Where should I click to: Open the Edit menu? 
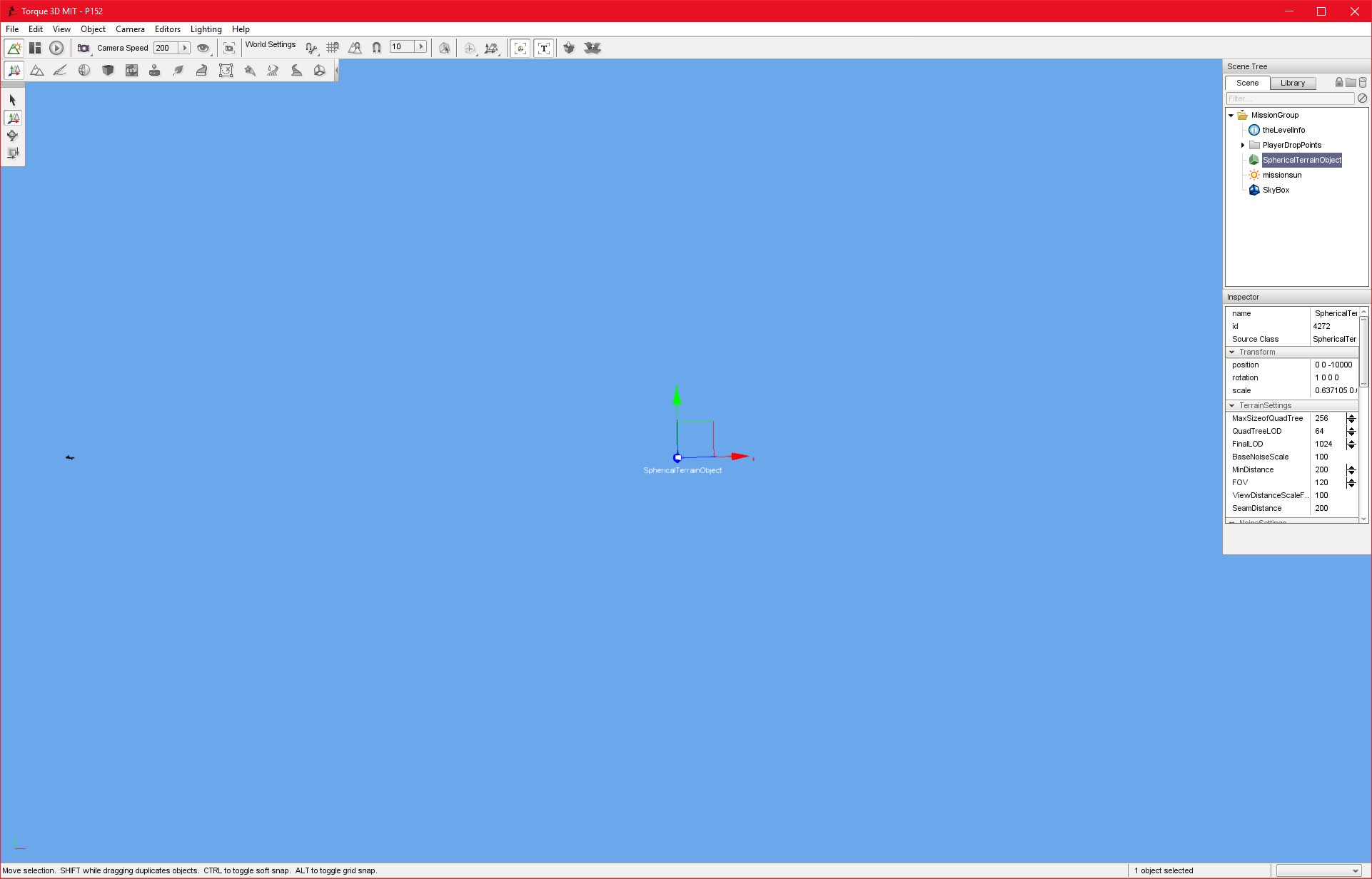(x=36, y=29)
